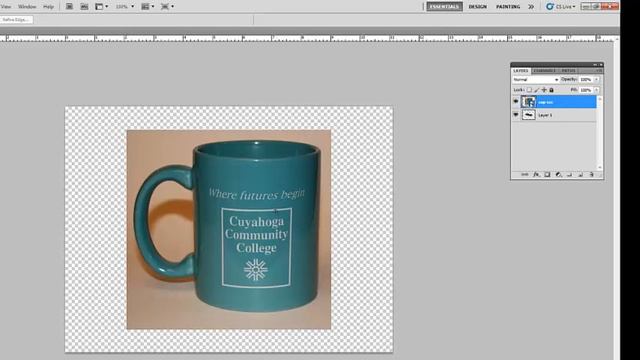Viewport: 640px width, 360px height.
Task: Collapse the Layers panel to icons
Action: 595,64
